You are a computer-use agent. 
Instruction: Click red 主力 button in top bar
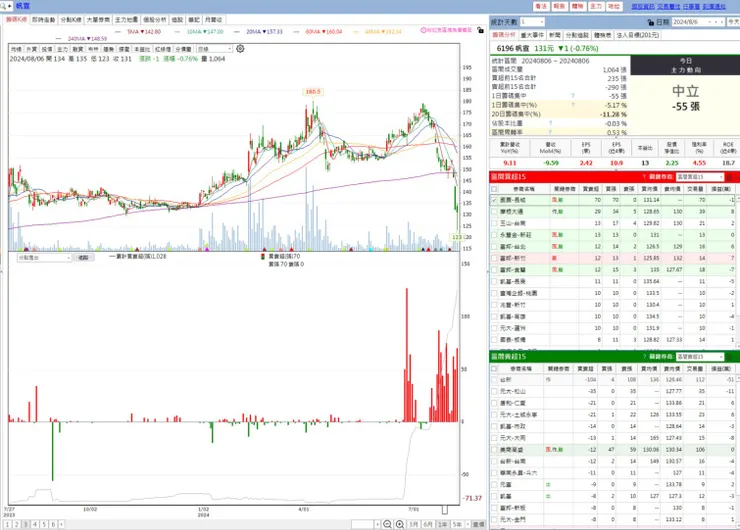[x=596, y=7]
